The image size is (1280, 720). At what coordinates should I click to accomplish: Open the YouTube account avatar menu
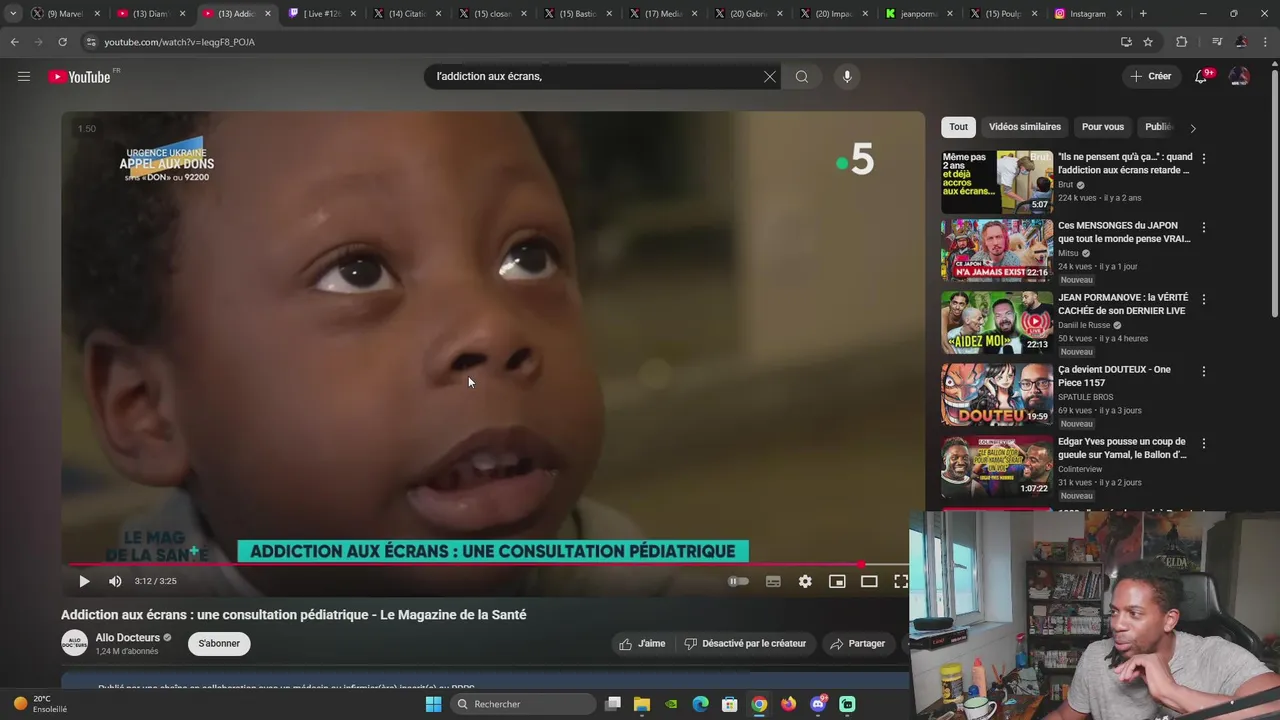[x=1239, y=77]
